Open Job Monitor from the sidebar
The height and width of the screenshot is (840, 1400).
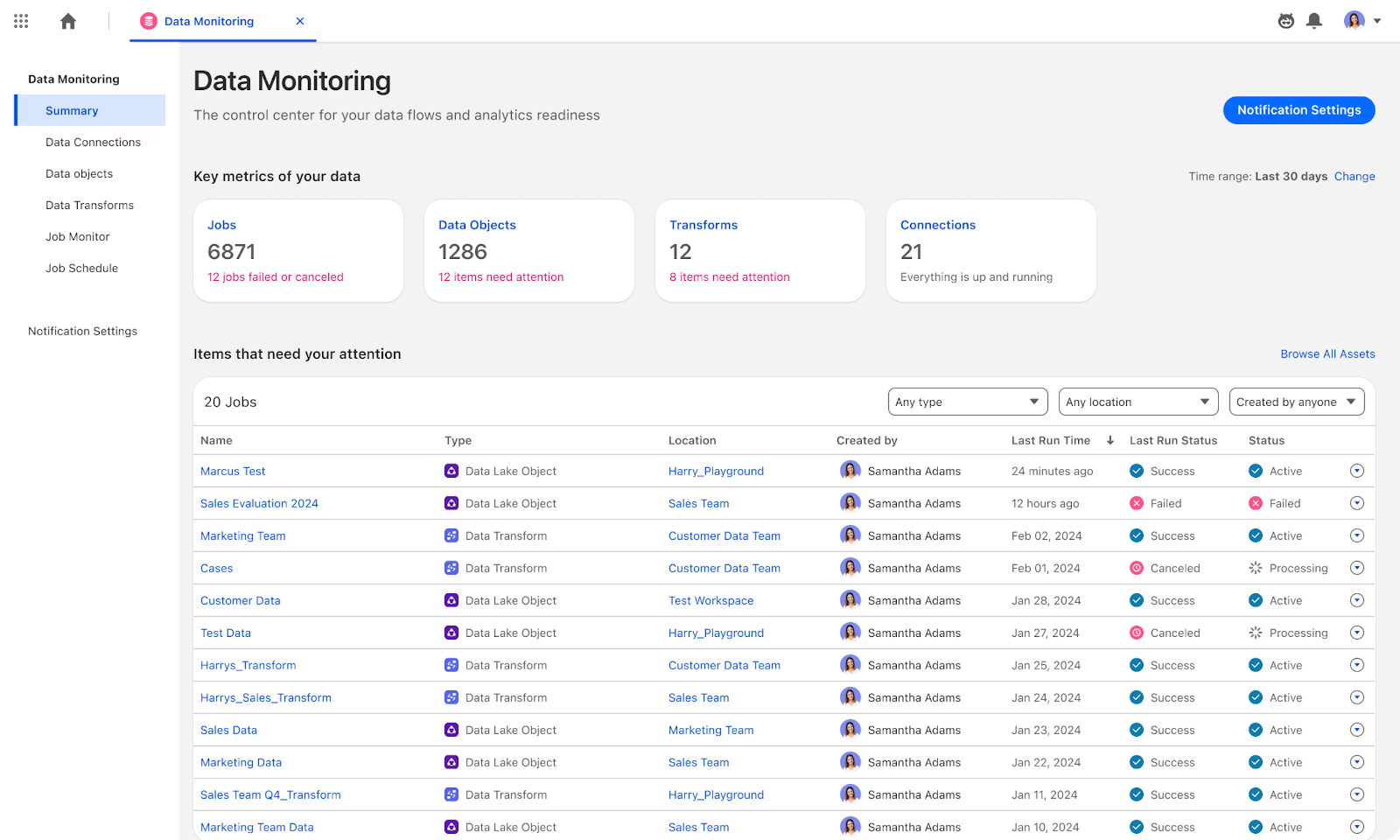point(78,236)
